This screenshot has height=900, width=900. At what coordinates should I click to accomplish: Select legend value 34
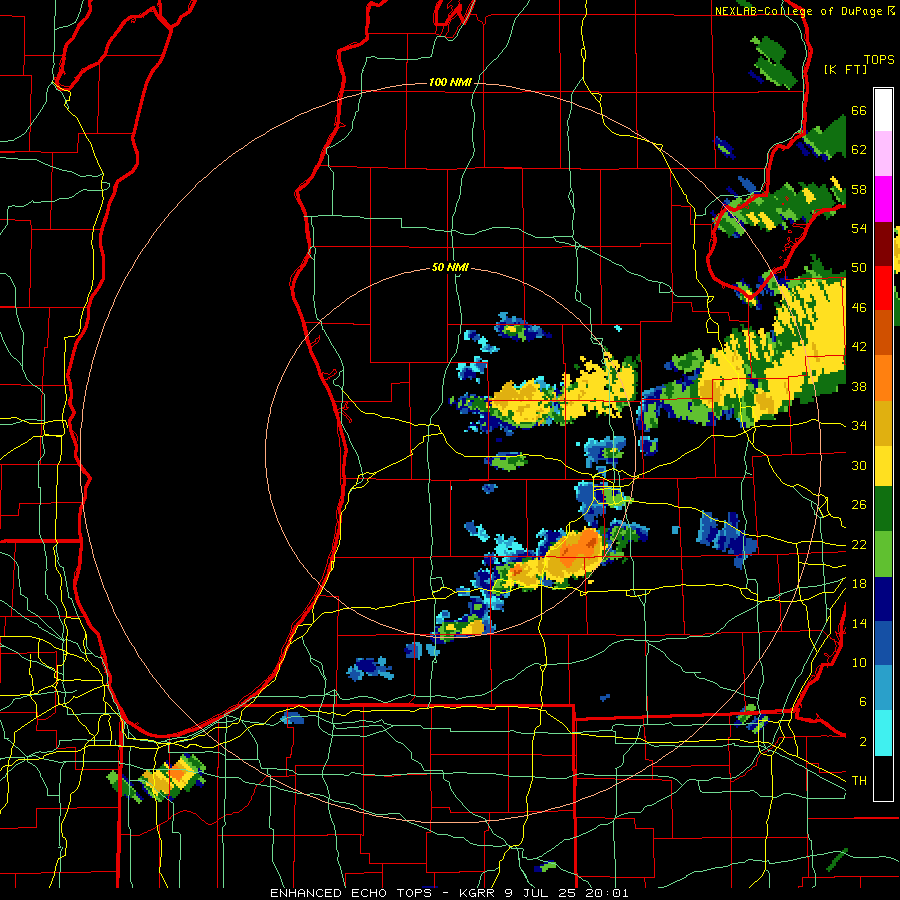pyautogui.click(x=859, y=426)
